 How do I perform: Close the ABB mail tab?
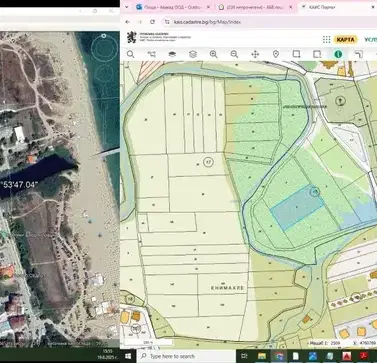[291, 7]
